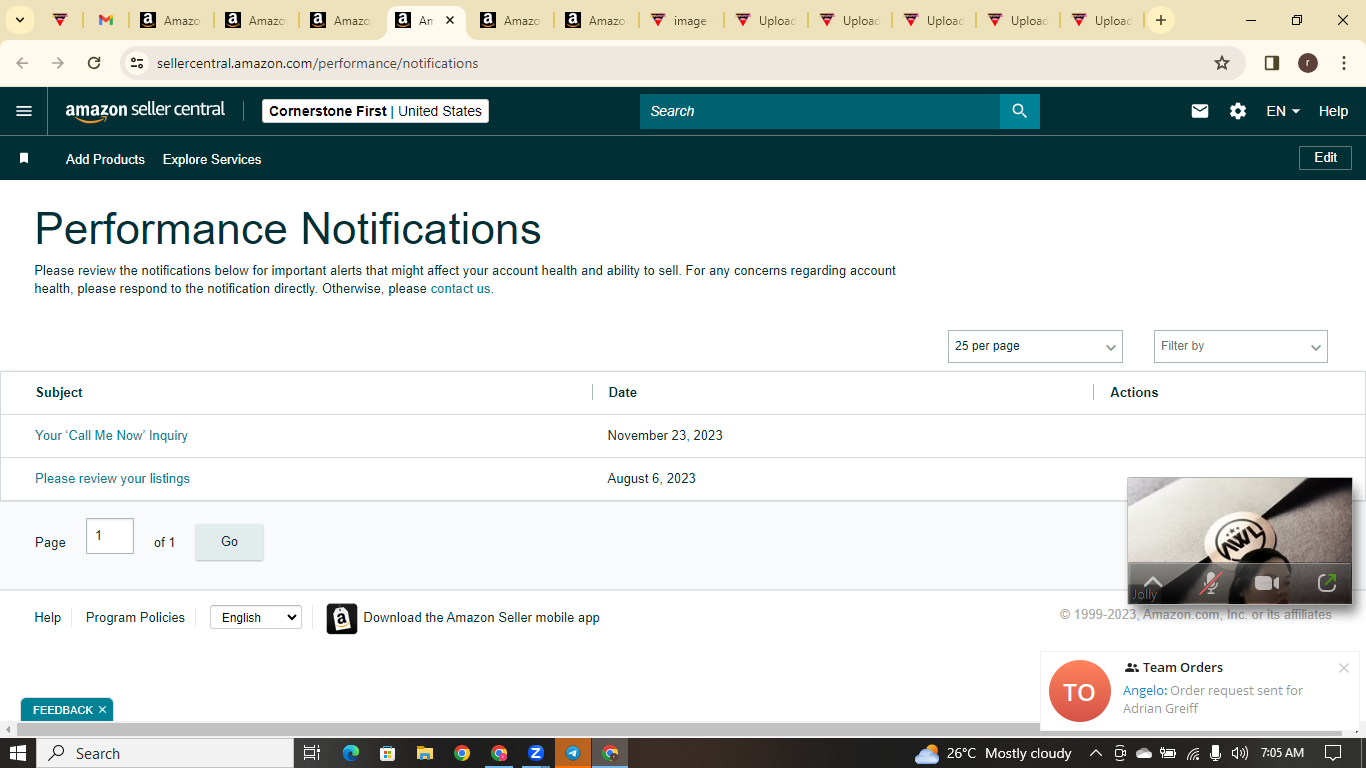This screenshot has width=1366, height=768.
Task: Open the Settings gear icon
Action: click(1238, 111)
